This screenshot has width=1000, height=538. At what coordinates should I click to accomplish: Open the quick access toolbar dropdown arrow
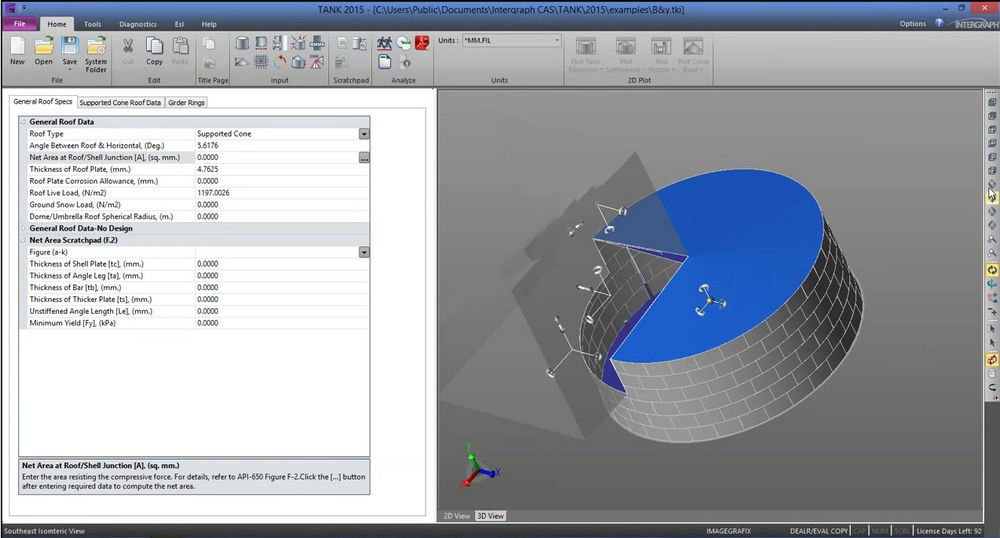[25, 8]
